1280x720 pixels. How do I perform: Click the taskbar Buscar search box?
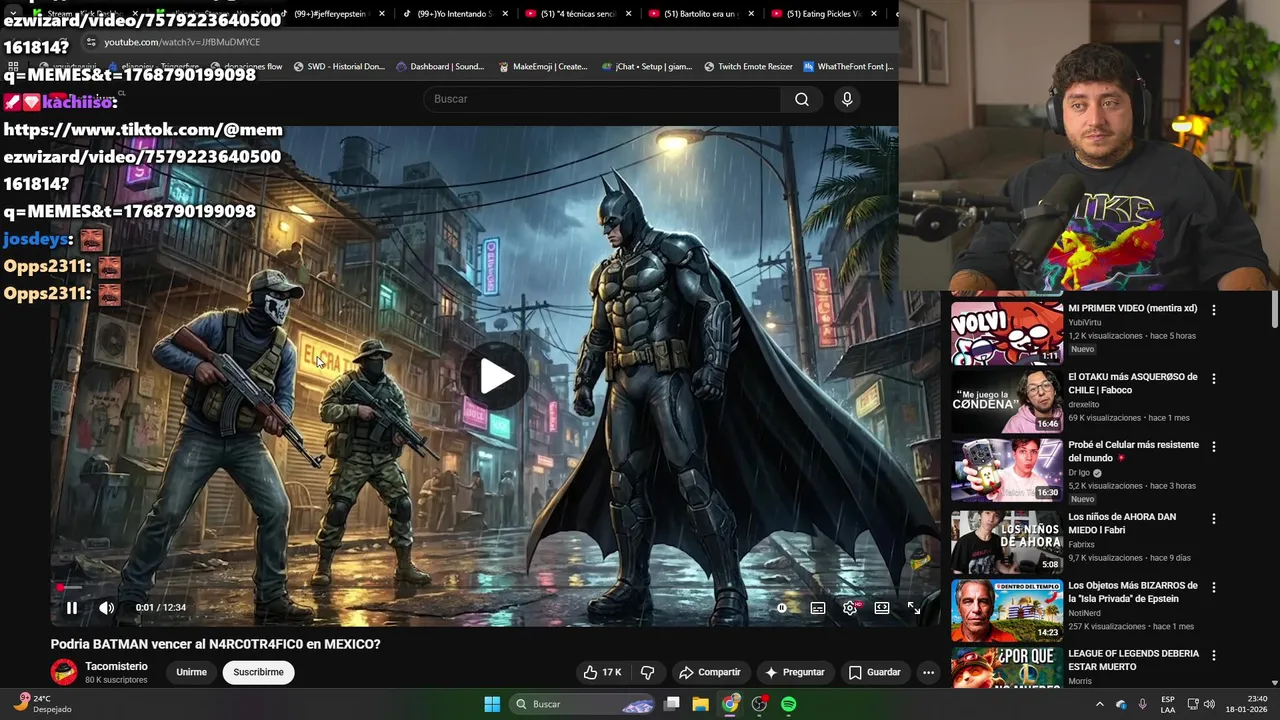584,704
